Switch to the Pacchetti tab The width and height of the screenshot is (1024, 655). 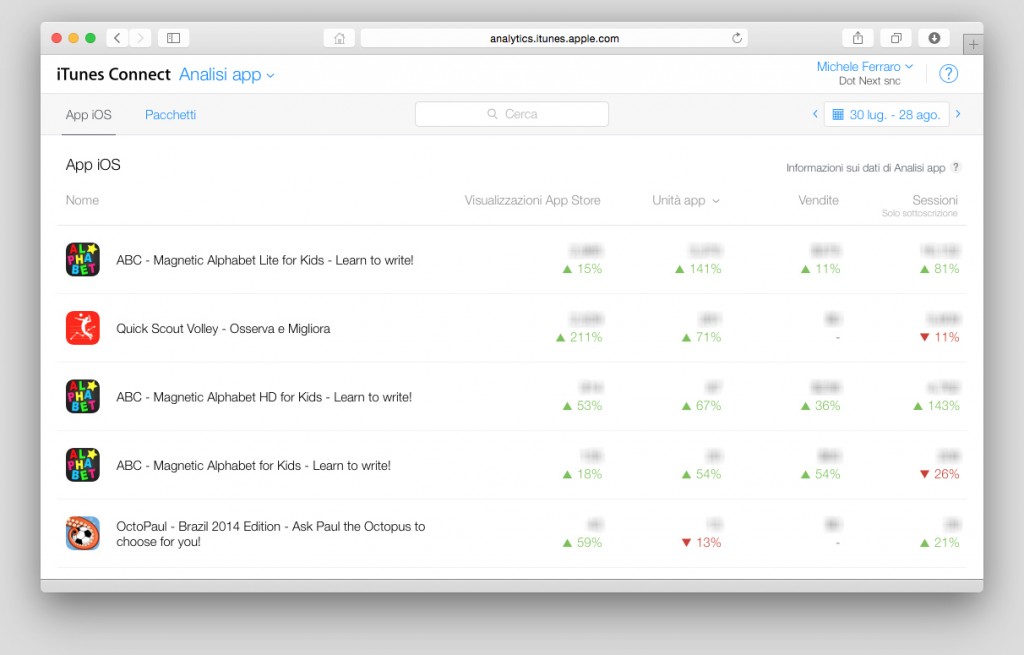coord(170,115)
